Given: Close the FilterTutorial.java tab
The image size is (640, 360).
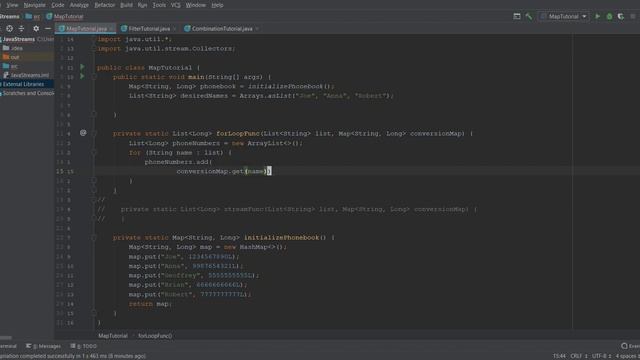Looking at the screenshot, I should click(175, 29).
